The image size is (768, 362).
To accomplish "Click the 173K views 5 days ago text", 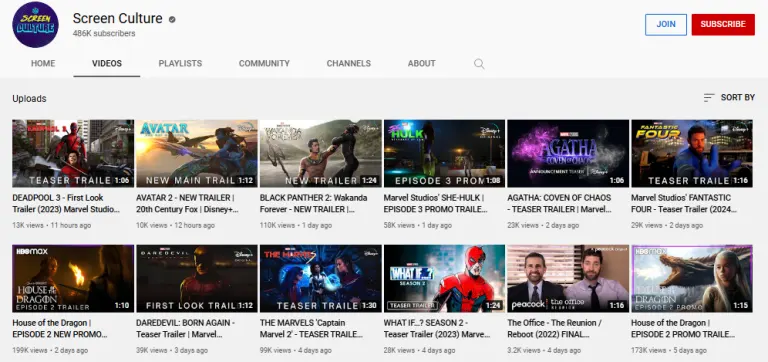I will [669, 350].
